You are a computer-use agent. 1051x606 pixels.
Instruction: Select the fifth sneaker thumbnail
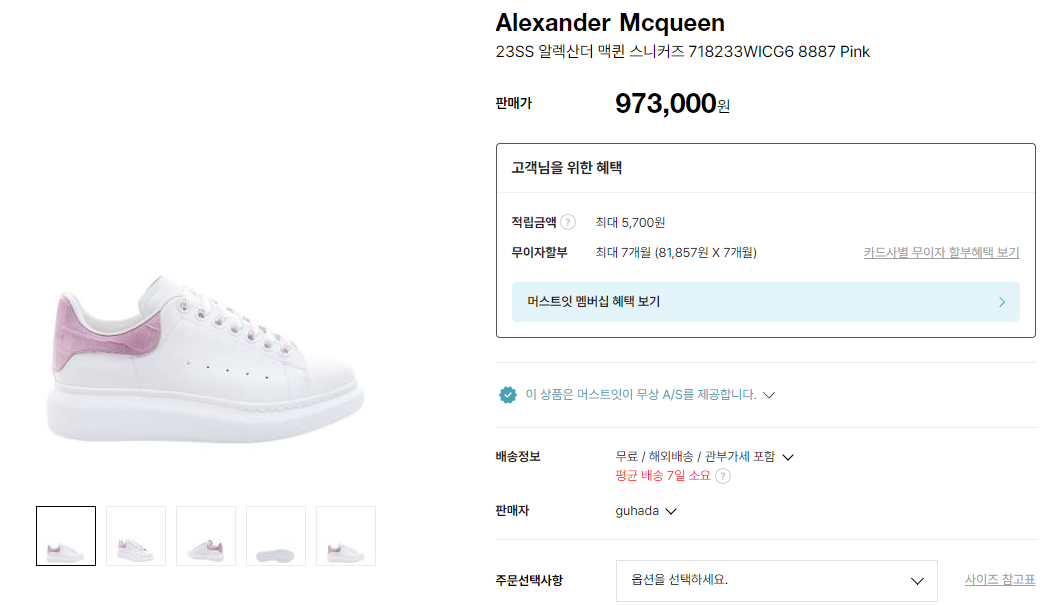click(346, 536)
